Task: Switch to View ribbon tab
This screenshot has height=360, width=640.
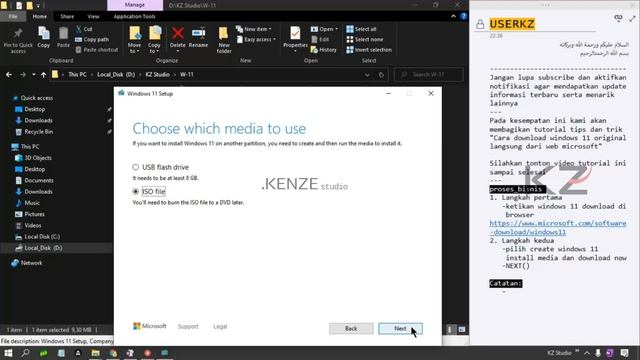Action: (93, 16)
